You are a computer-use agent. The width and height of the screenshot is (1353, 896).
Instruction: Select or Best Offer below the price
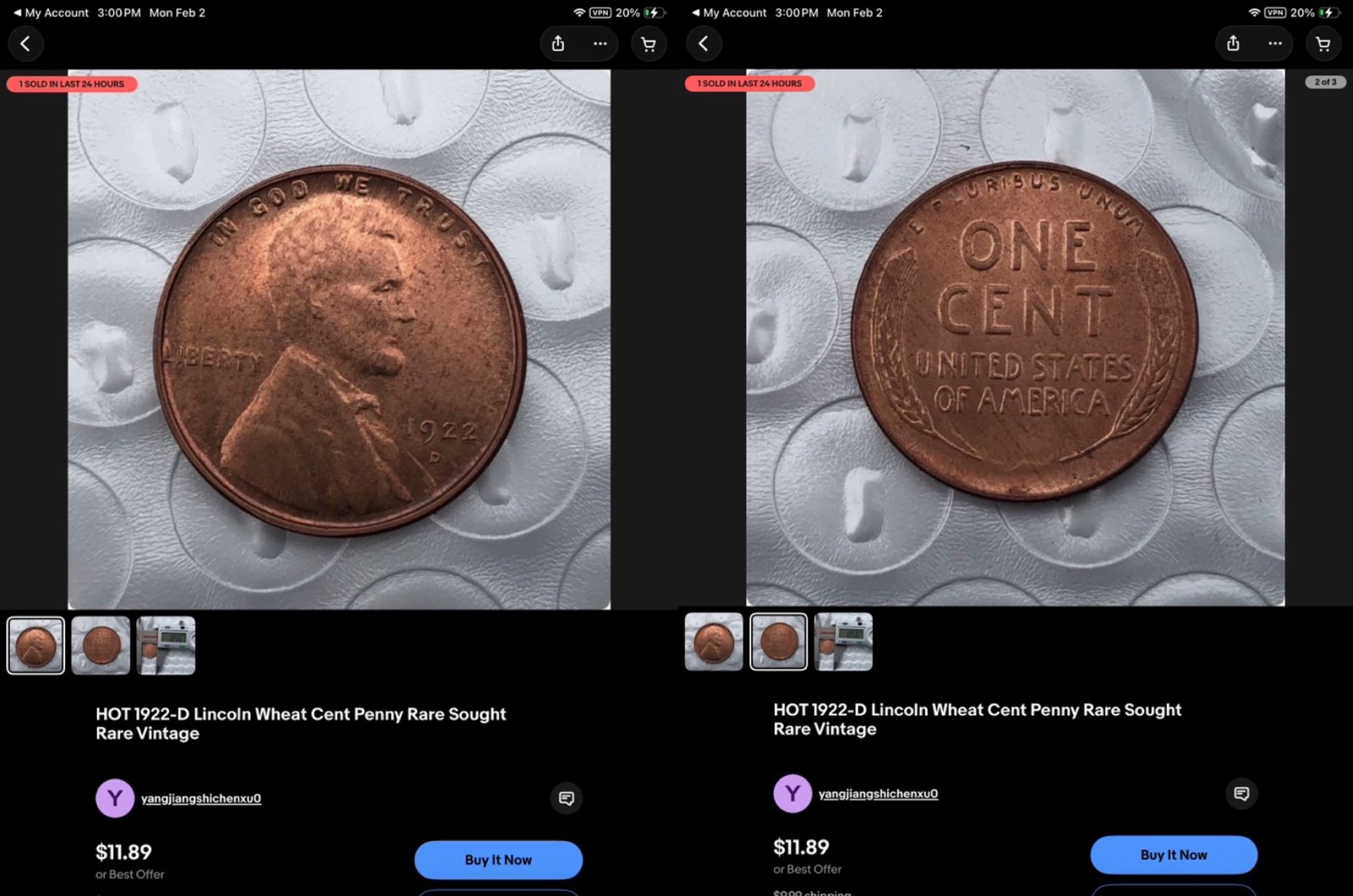point(129,874)
